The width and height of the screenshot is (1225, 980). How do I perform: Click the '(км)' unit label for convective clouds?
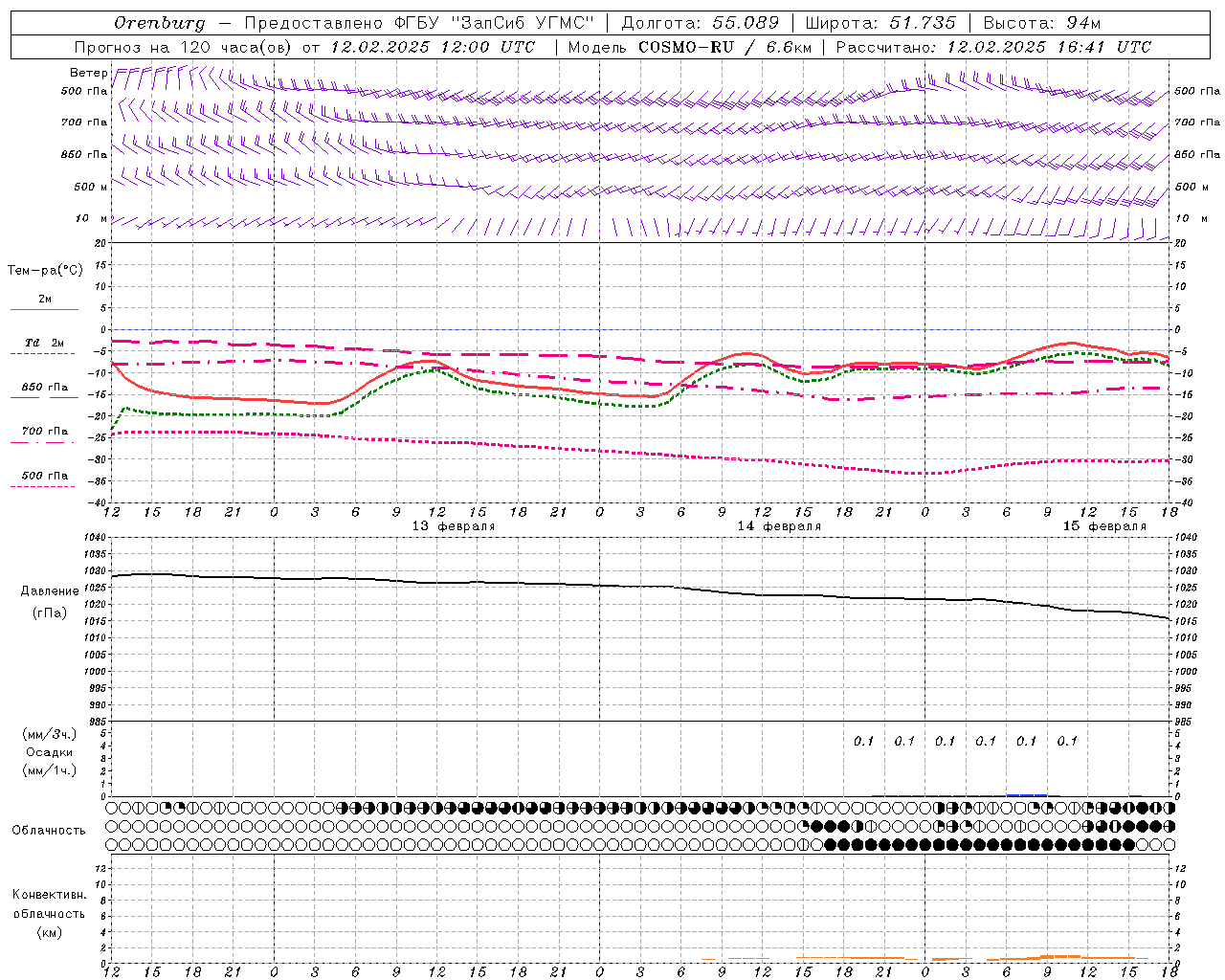pyautogui.click(x=49, y=932)
